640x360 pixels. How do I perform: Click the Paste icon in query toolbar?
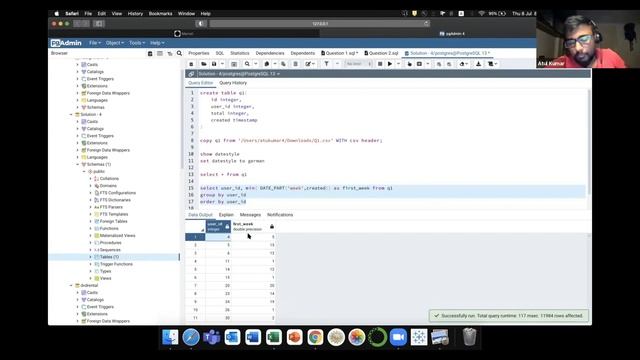click(283, 64)
